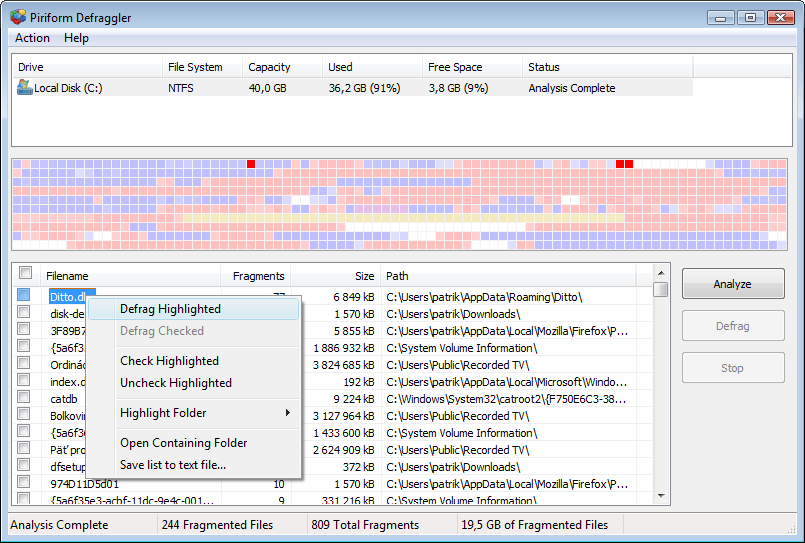Click the status bar size grip corner
The height and width of the screenshot is (543, 805).
coord(790,528)
